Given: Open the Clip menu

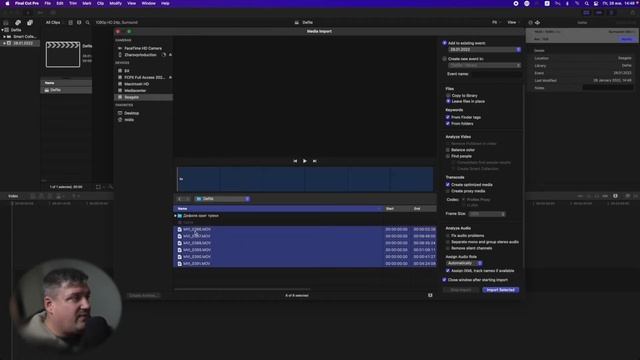Looking at the screenshot, I should pyautogui.click(x=100, y=3).
